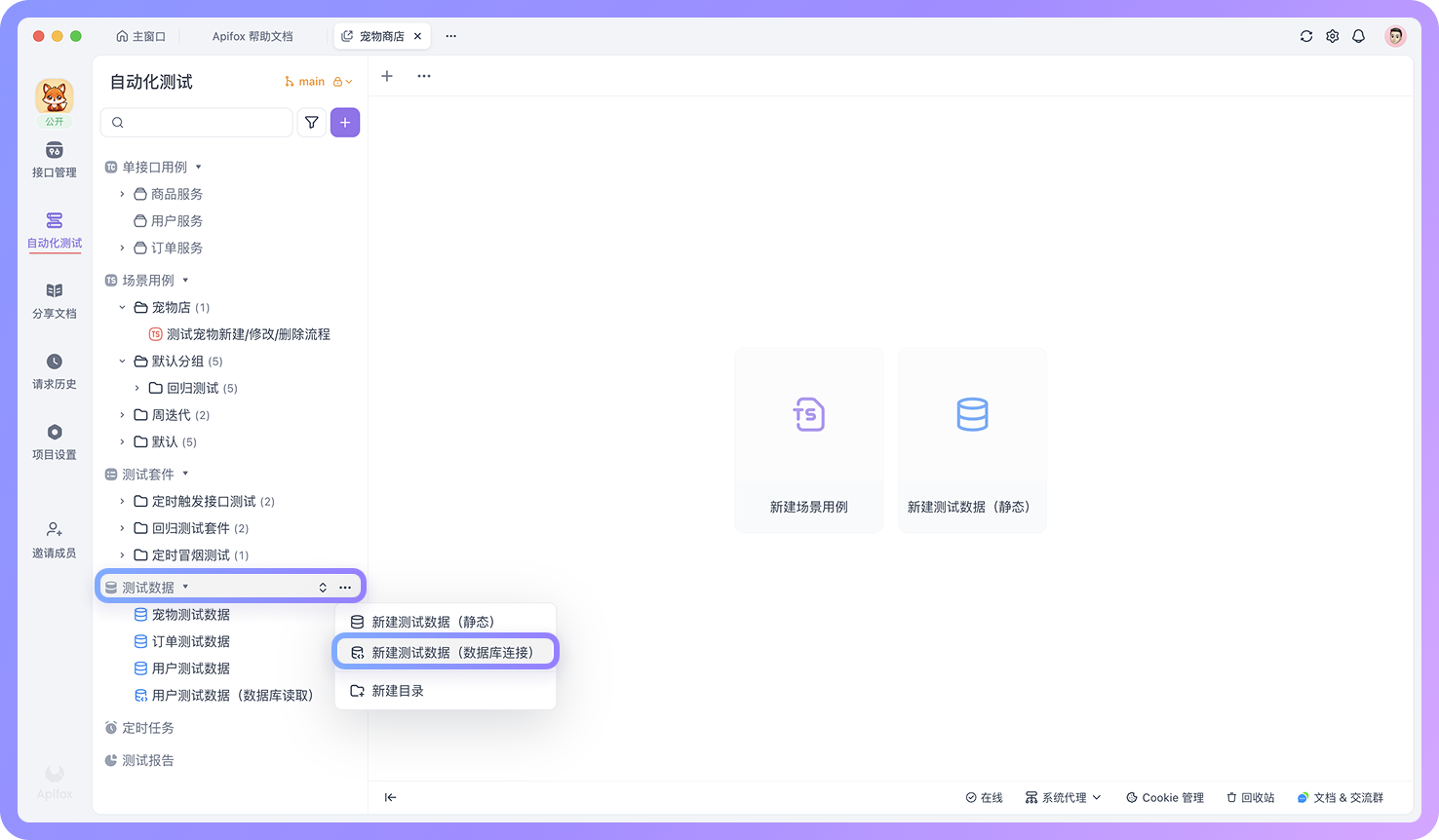Expand the 周迭代 folder
Screen dimensions: 1439x840
pyautogui.click(x=122, y=415)
